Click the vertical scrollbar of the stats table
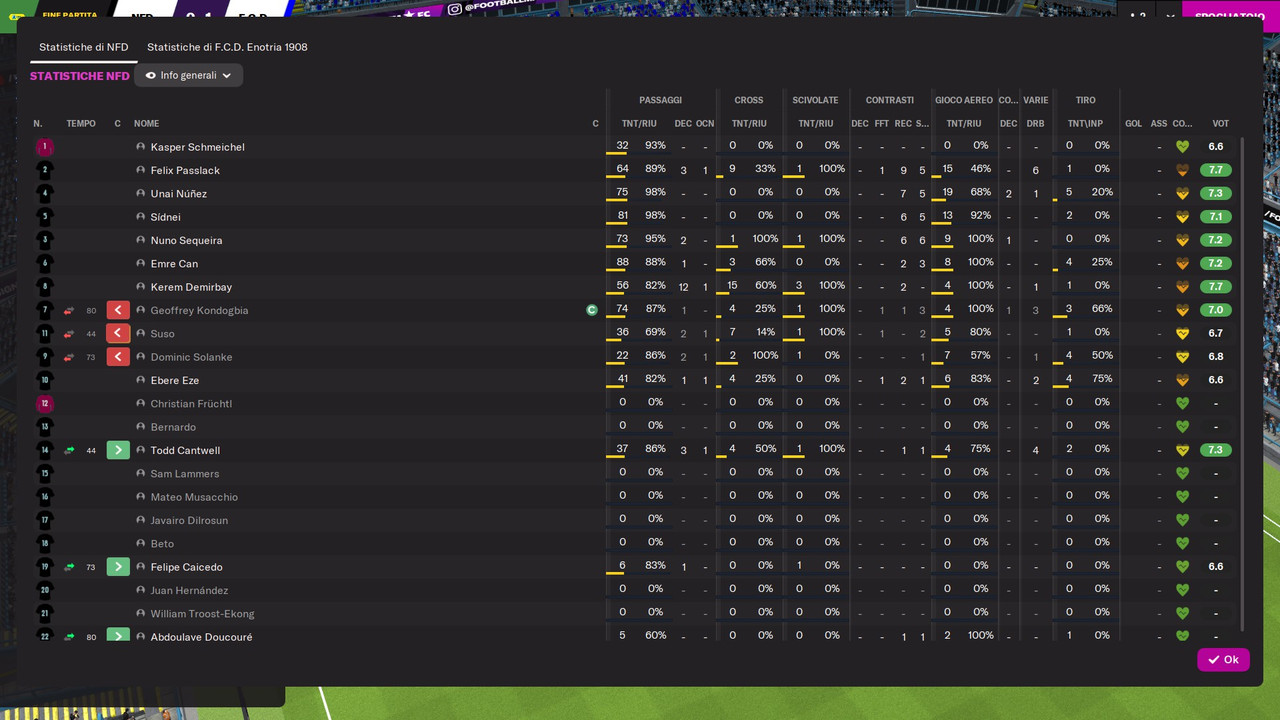This screenshot has height=720, width=1280. (x=1243, y=384)
